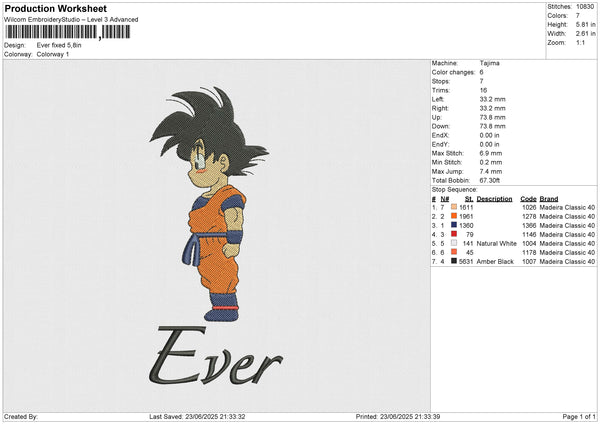Click the "Right:" label
Viewport: 600px width, 424px height.
tap(440, 108)
